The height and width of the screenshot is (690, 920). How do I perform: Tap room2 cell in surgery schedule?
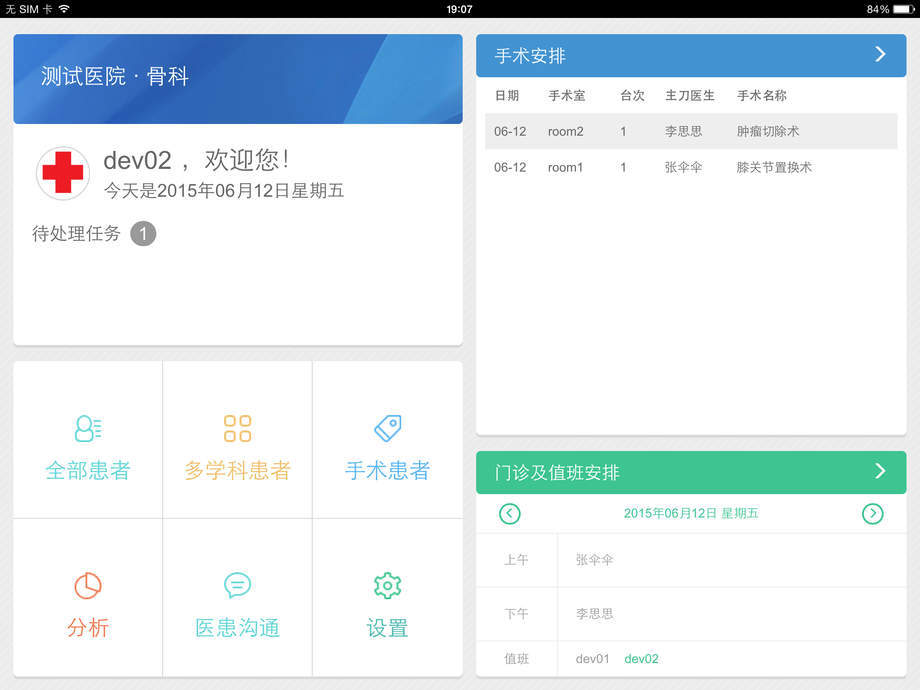click(566, 131)
